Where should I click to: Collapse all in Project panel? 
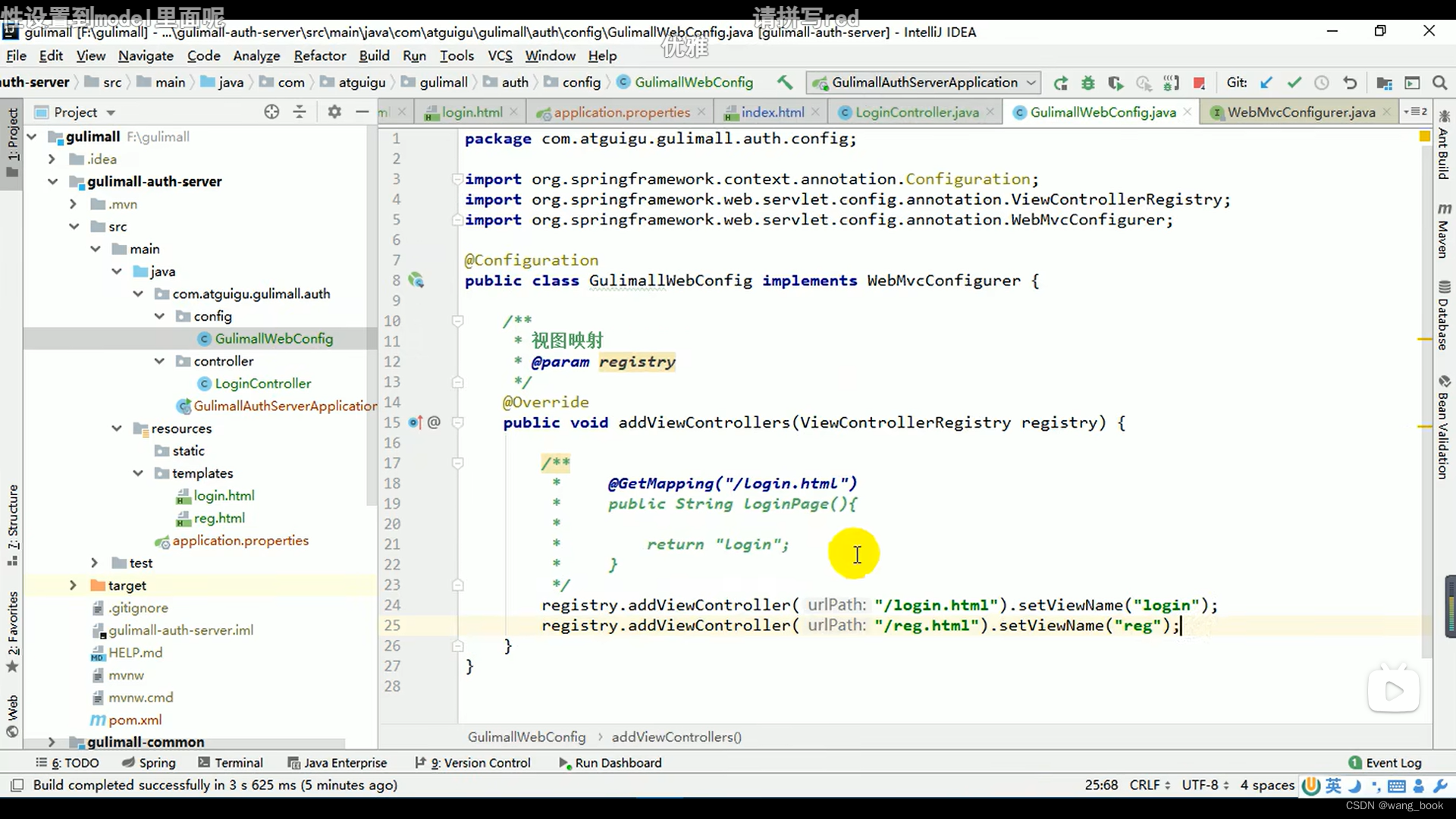click(x=300, y=112)
